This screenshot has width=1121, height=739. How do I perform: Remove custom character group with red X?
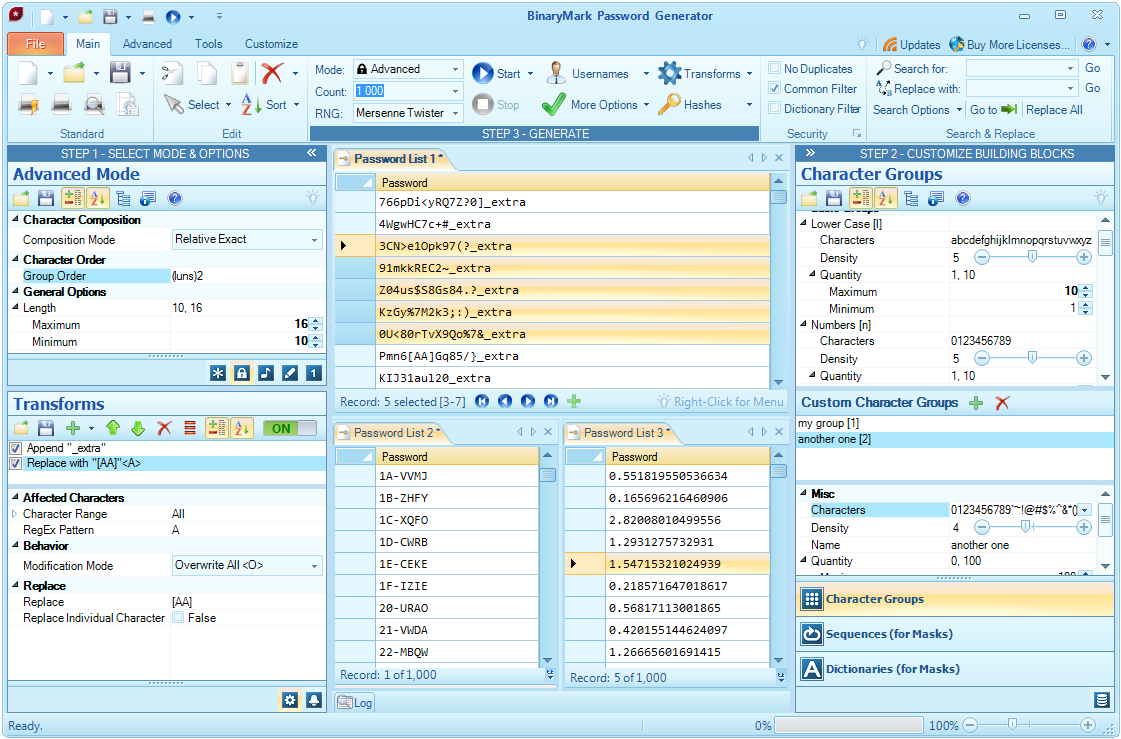[1002, 402]
